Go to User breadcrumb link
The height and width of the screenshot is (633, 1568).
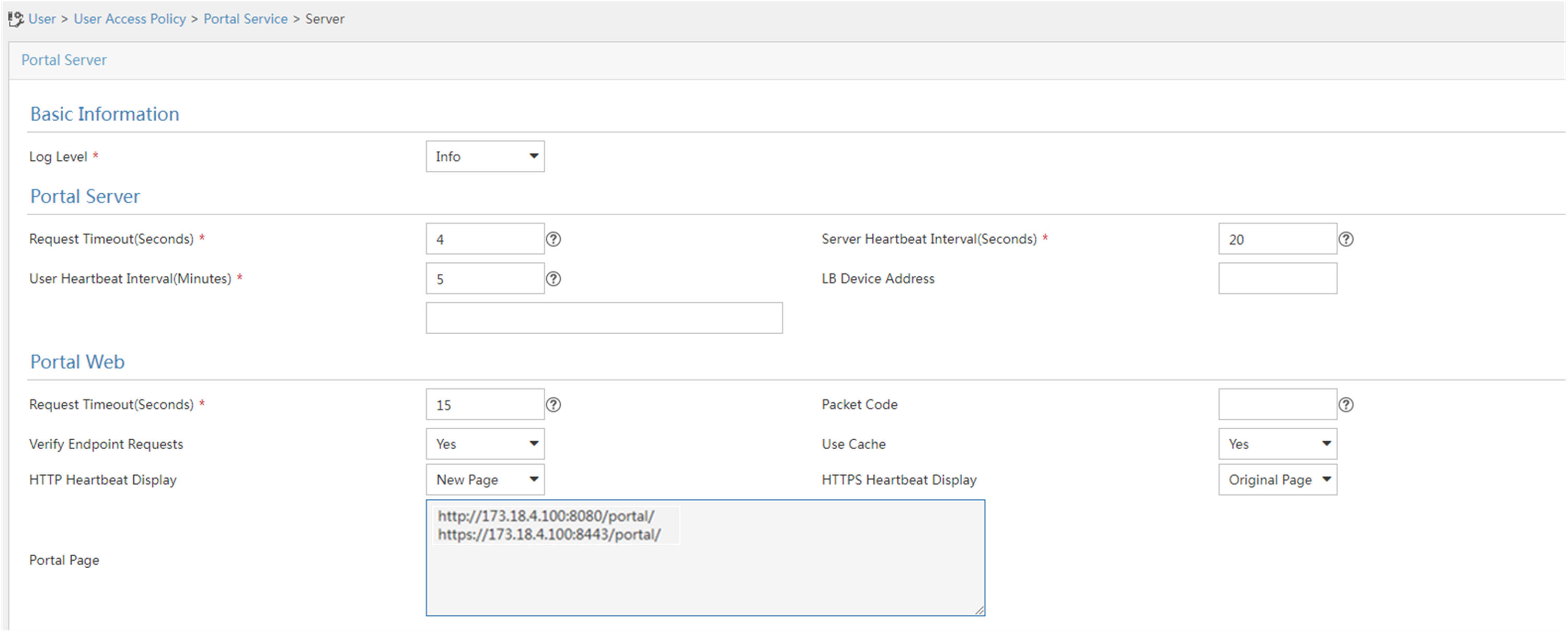click(x=42, y=19)
